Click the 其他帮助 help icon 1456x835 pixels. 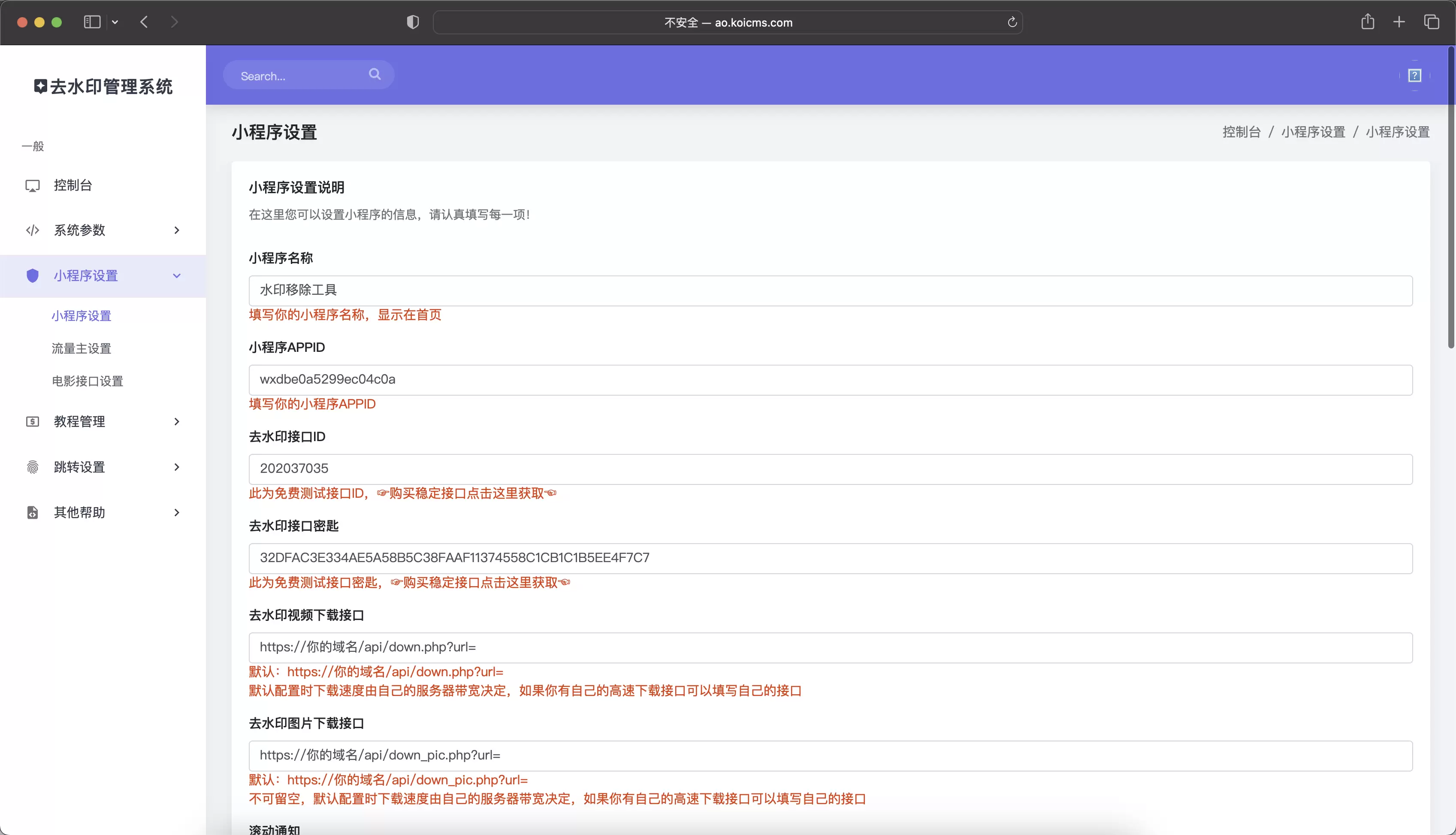[x=32, y=512]
